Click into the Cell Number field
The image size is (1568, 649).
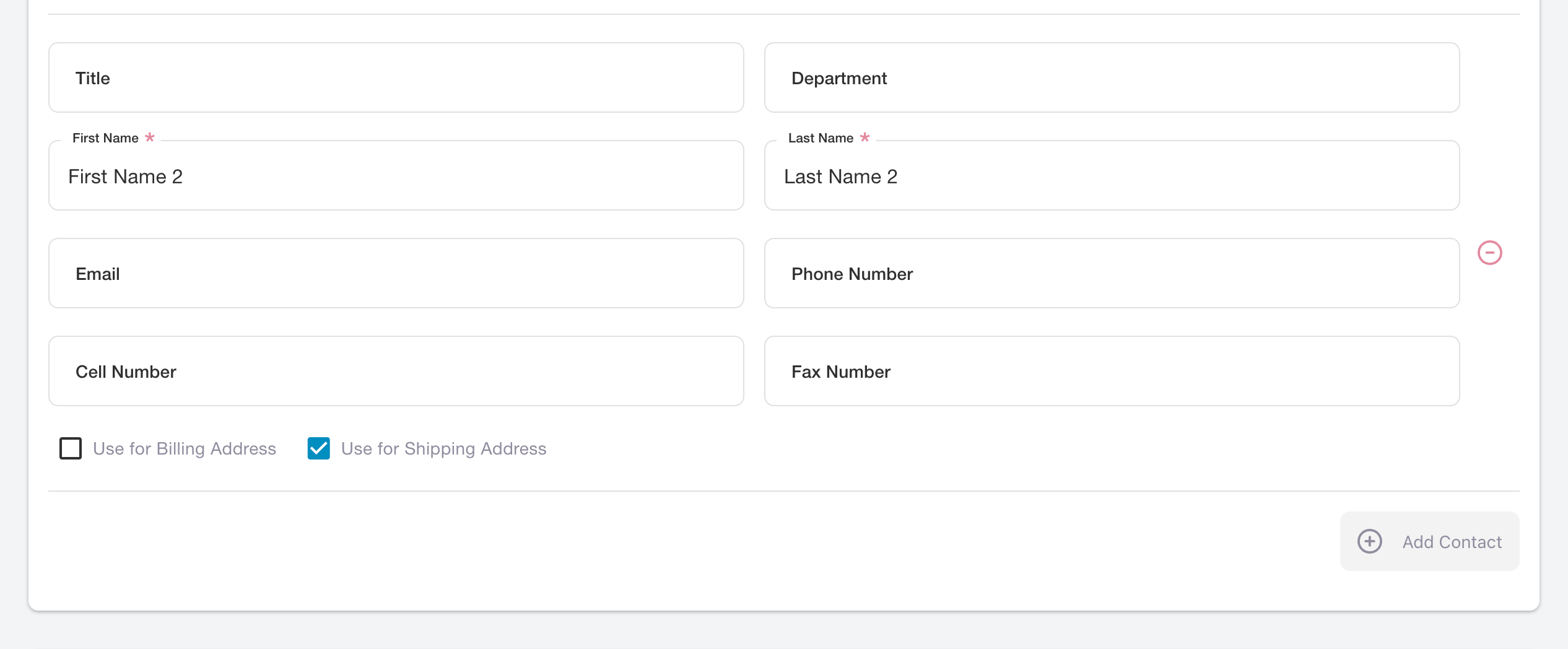pyautogui.click(x=396, y=372)
